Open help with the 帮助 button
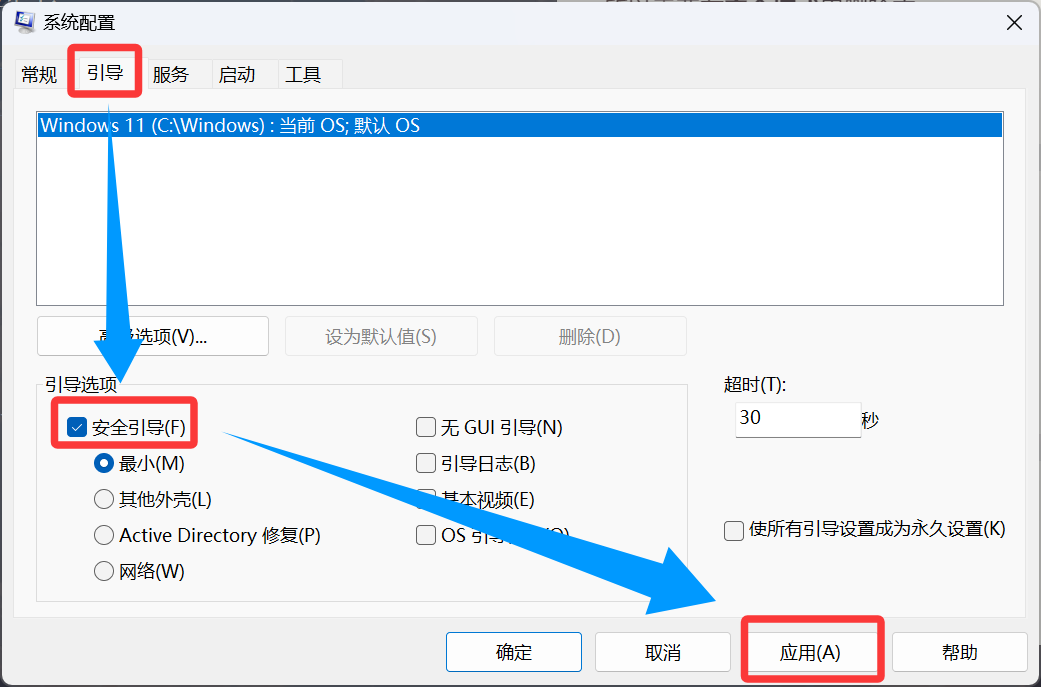The height and width of the screenshot is (687, 1041). click(959, 652)
